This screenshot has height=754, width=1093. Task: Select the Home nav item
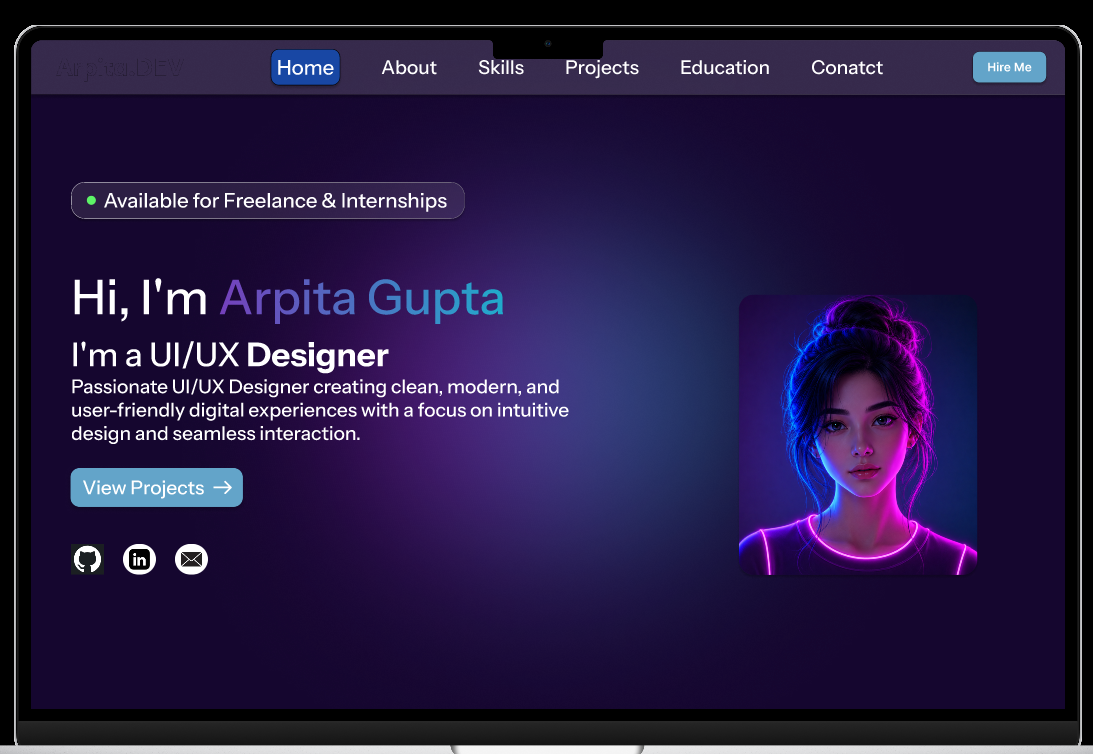point(305,68)
